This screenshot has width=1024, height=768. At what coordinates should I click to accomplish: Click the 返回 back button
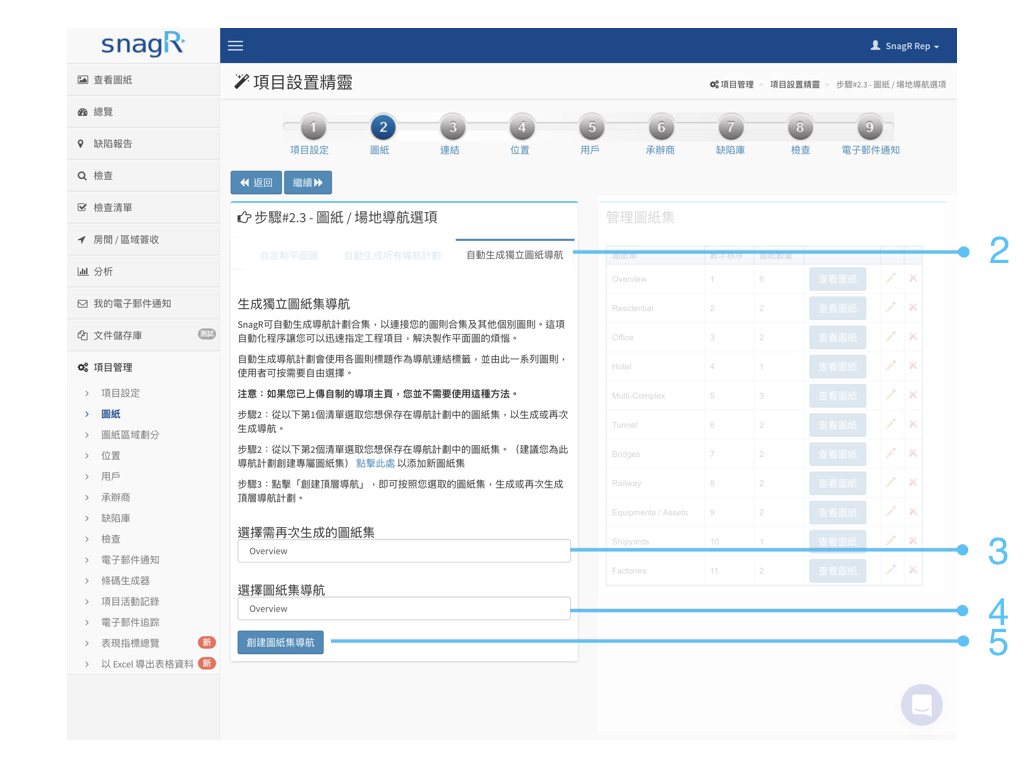[256, 183]
